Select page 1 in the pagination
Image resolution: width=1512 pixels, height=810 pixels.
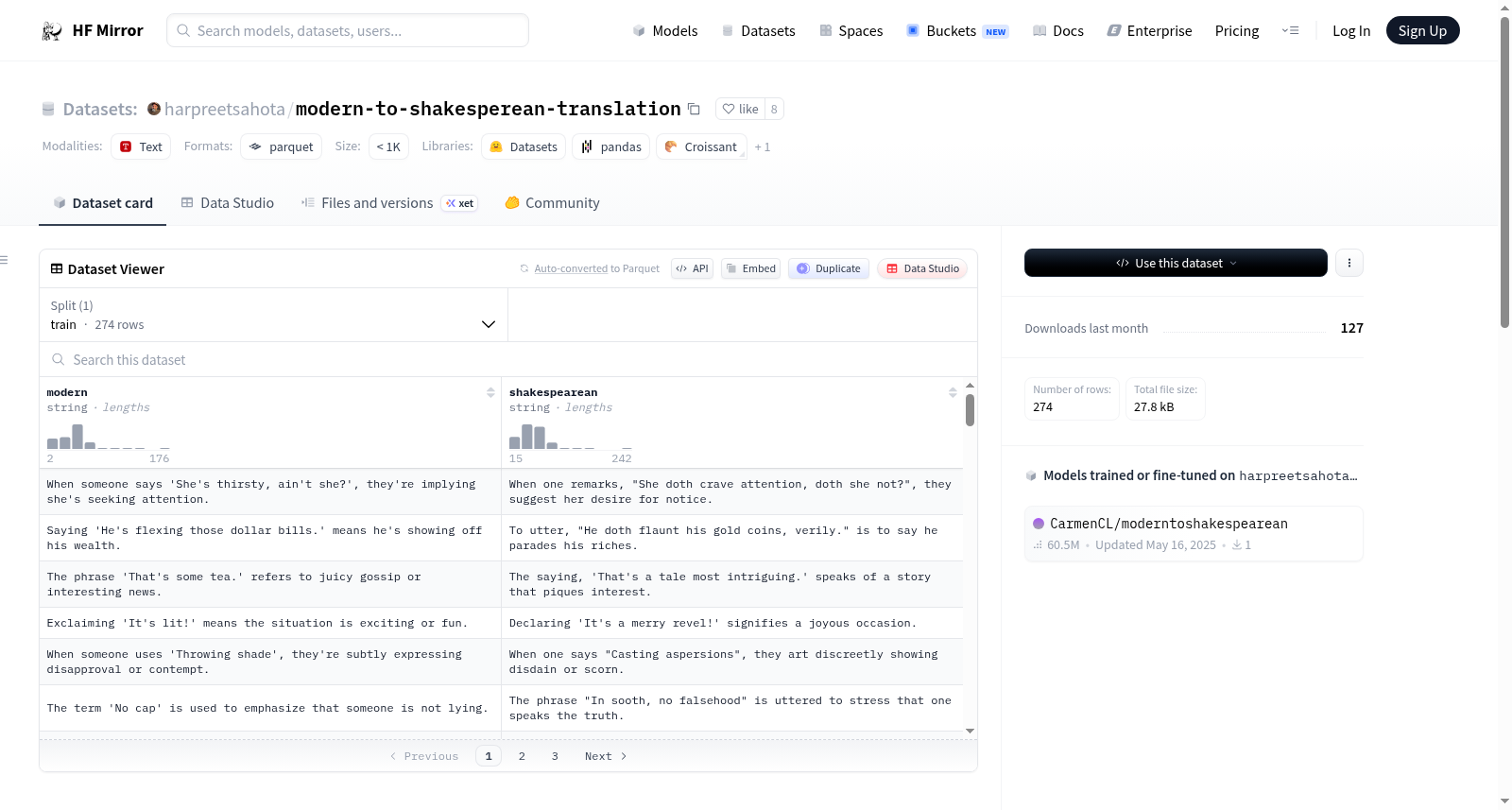(x=489, y=756)
